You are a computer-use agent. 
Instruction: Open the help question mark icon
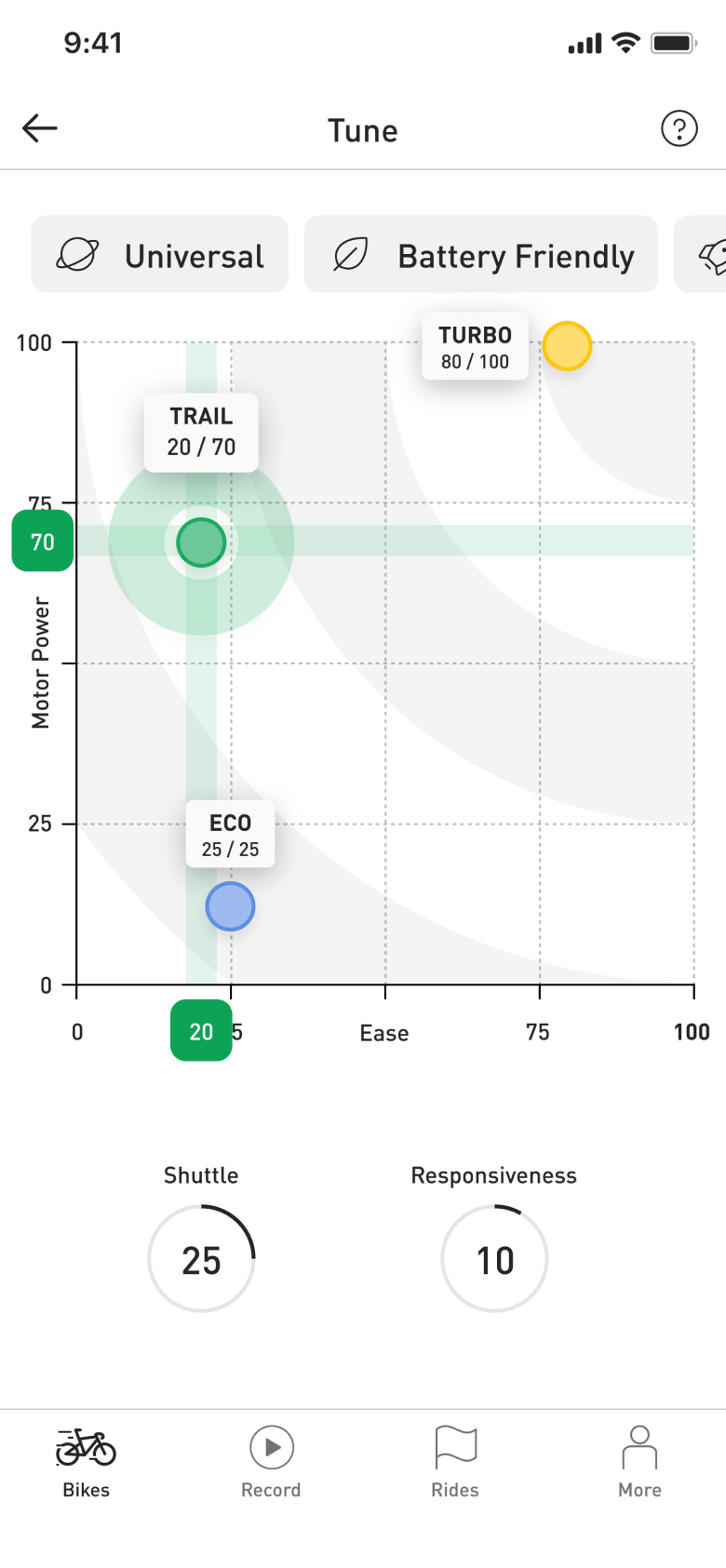point(679,128)
